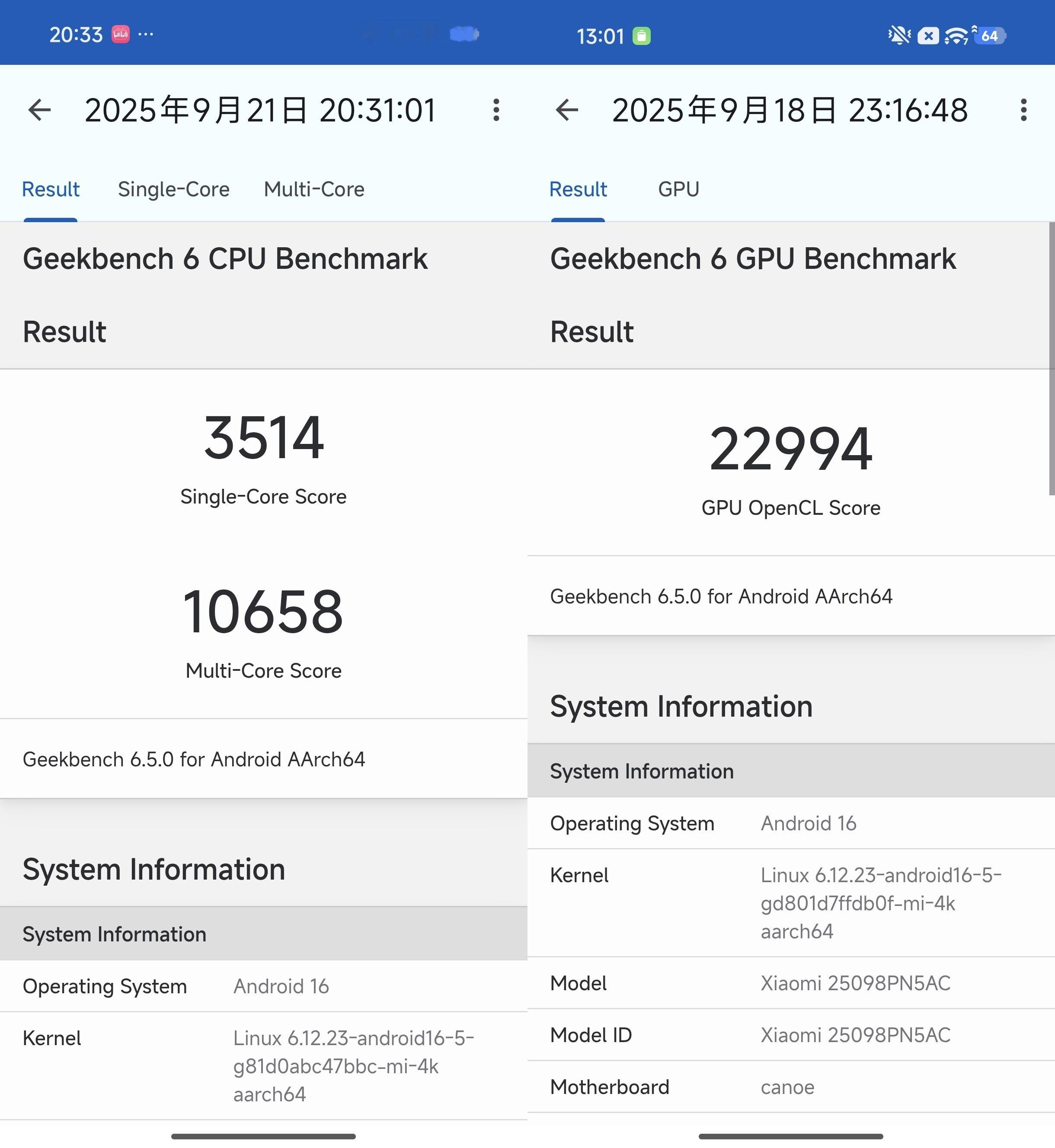Open three-dot menu on GPU benchmark screen

pos(1023,109)
